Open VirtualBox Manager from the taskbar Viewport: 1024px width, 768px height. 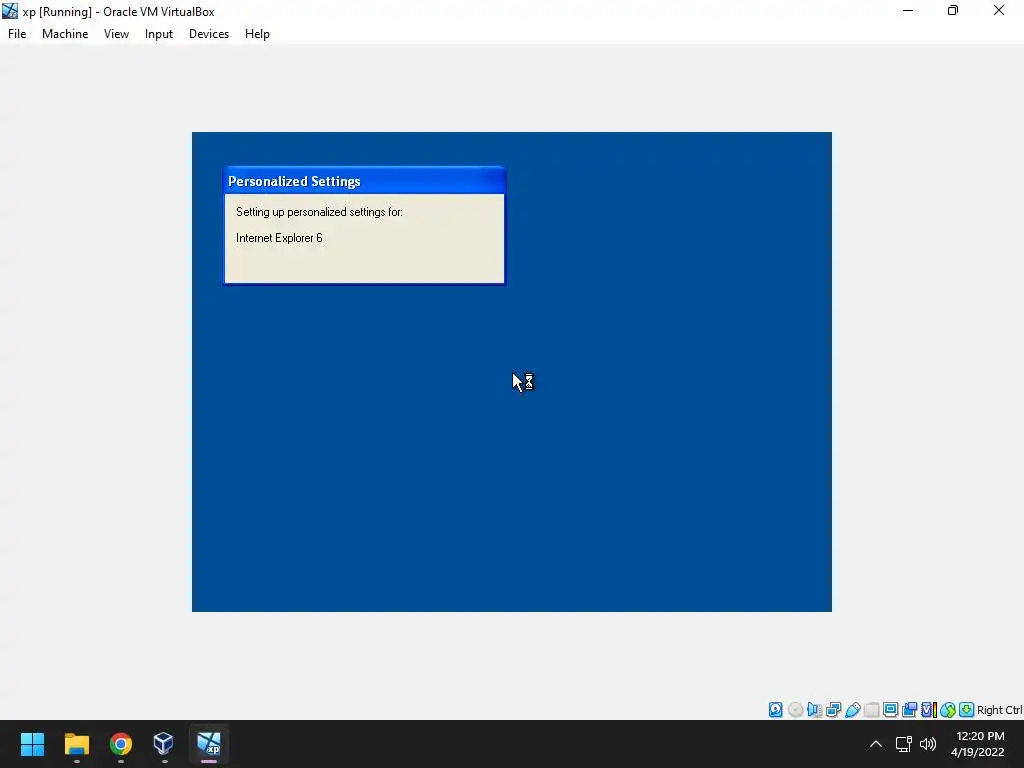click(x=164, y=744)
